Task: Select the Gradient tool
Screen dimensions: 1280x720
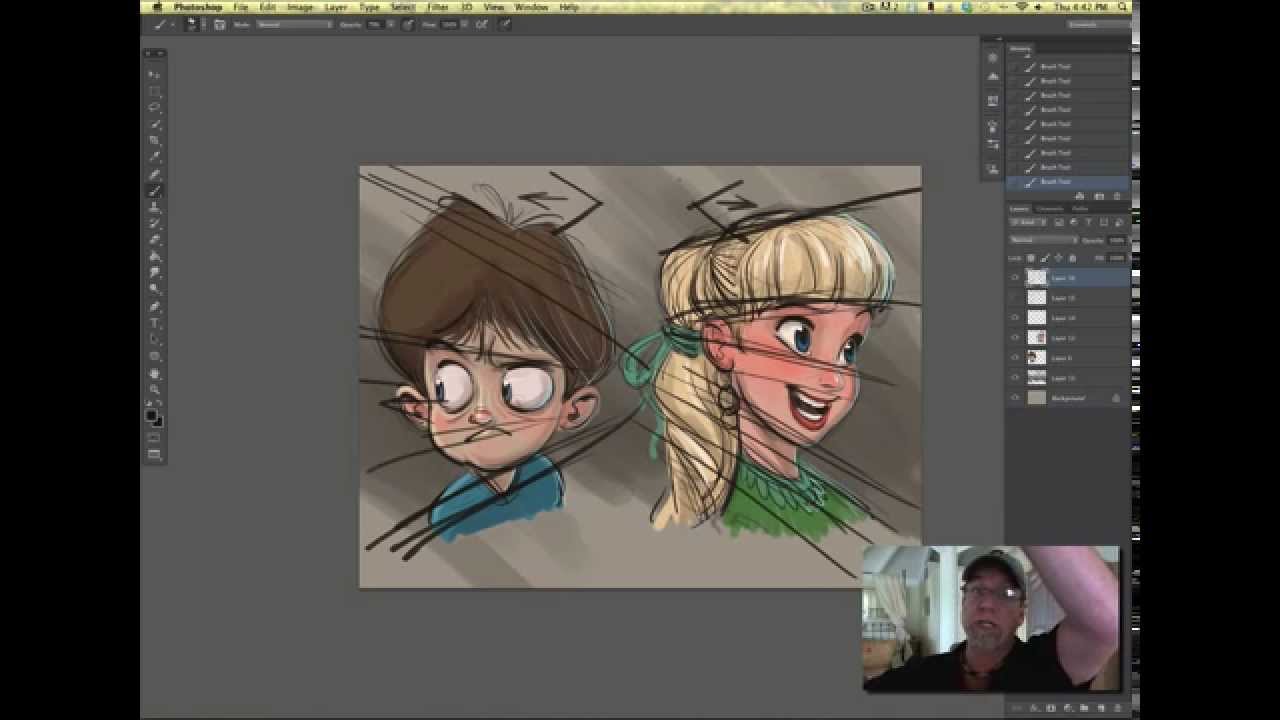Action: 155,257
